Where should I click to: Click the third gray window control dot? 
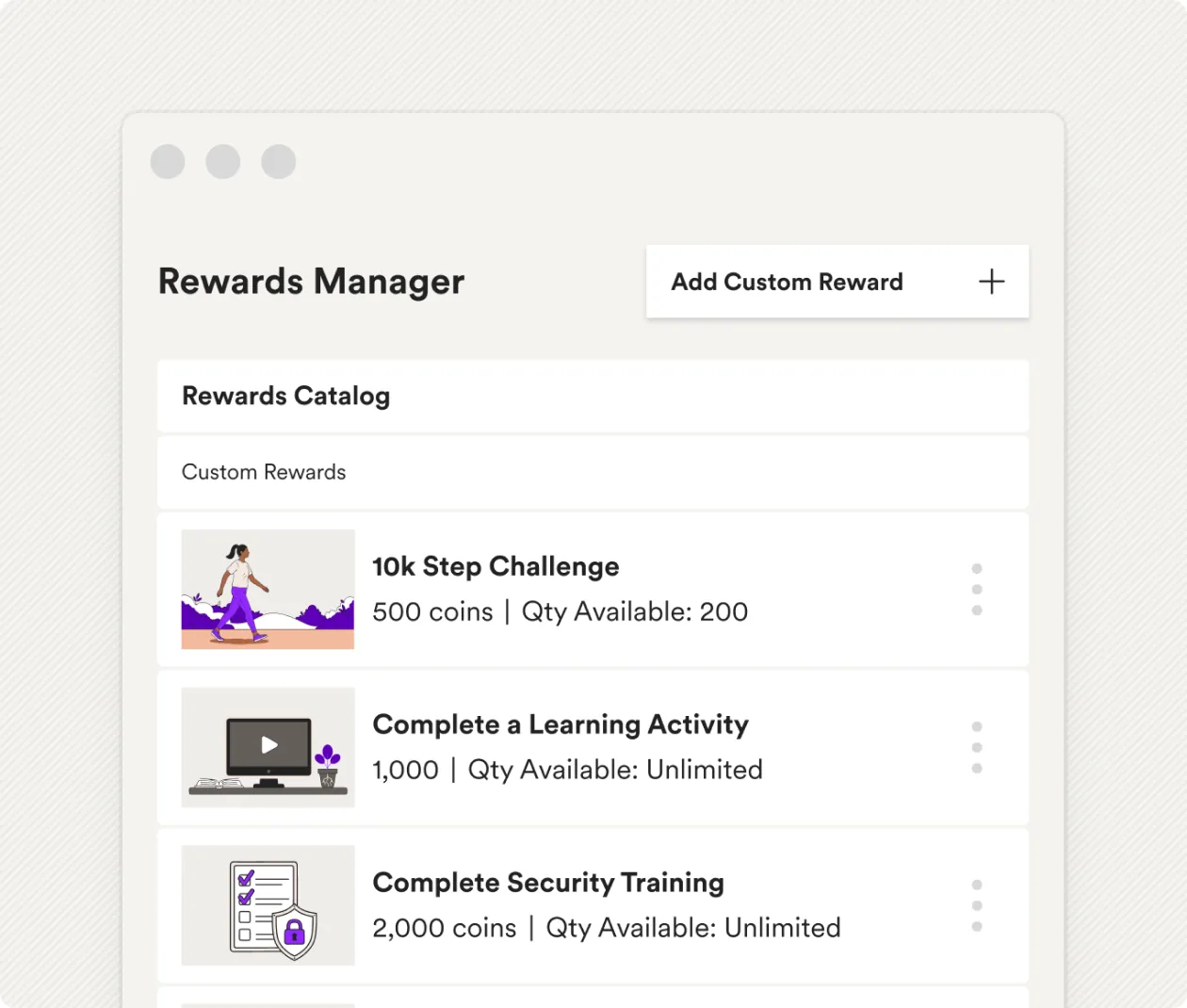pyautogui.click(x=279, y=162)
